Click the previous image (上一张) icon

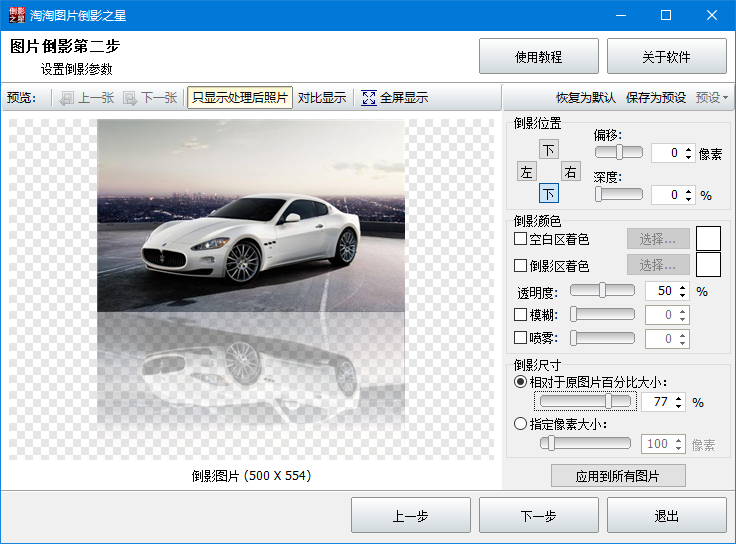(67, 98)
